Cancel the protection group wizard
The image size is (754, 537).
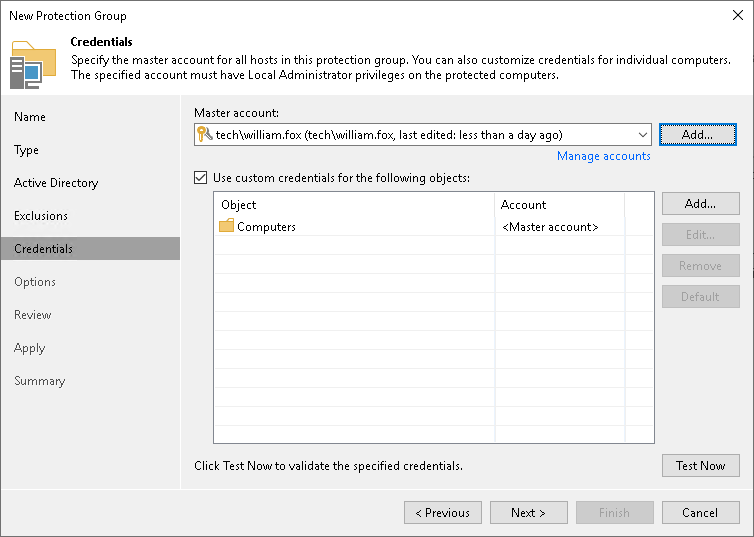700,513
